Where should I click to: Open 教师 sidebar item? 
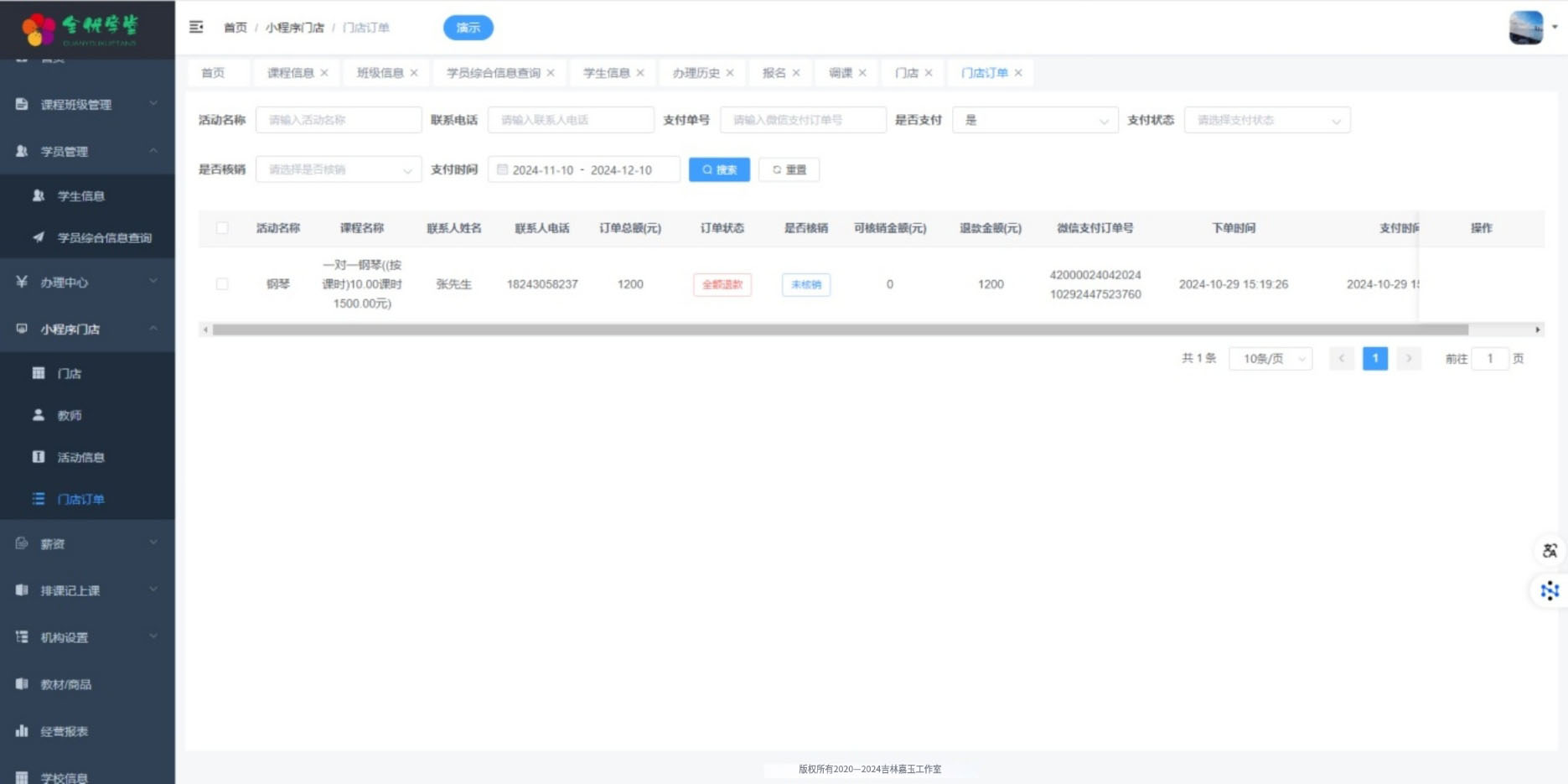coord(69,416)
